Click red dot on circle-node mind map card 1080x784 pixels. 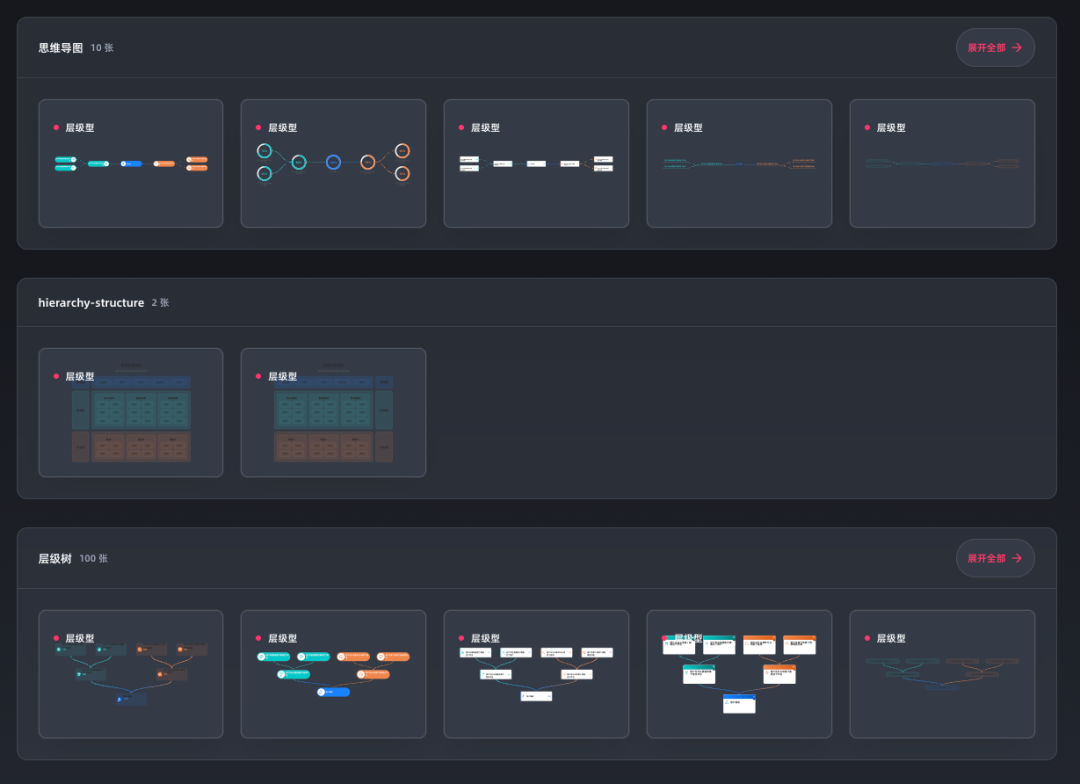258,128
